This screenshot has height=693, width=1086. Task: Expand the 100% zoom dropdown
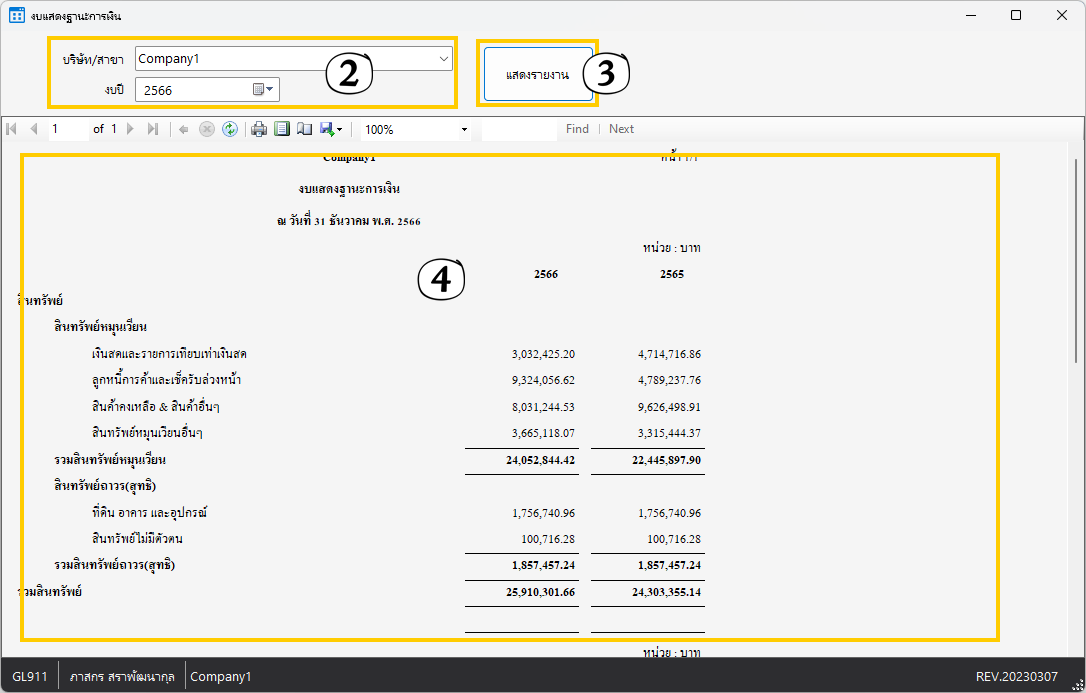coord(464,130)
